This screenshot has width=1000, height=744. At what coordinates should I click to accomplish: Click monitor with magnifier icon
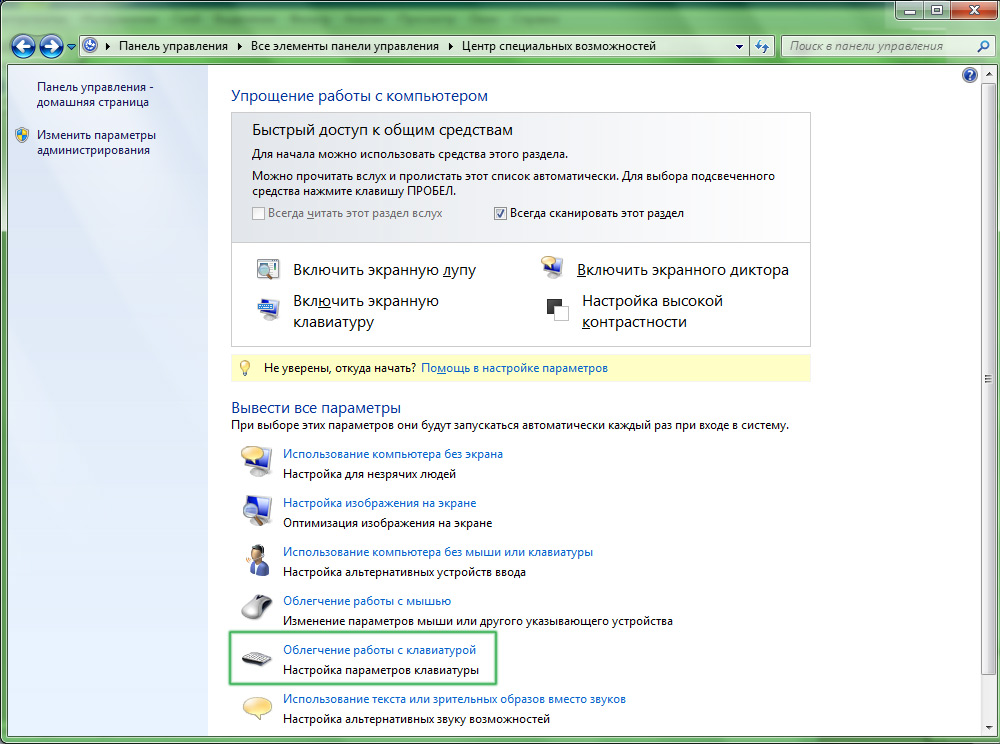(x=257, y=510)
